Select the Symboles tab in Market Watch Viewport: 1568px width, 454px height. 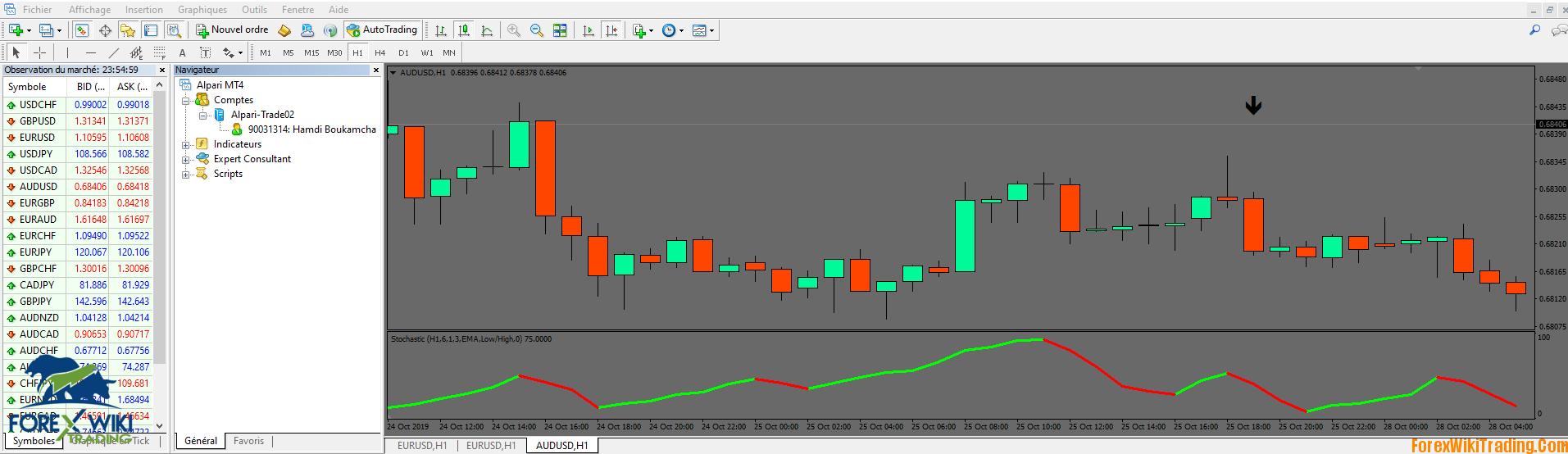coord(34,441)
